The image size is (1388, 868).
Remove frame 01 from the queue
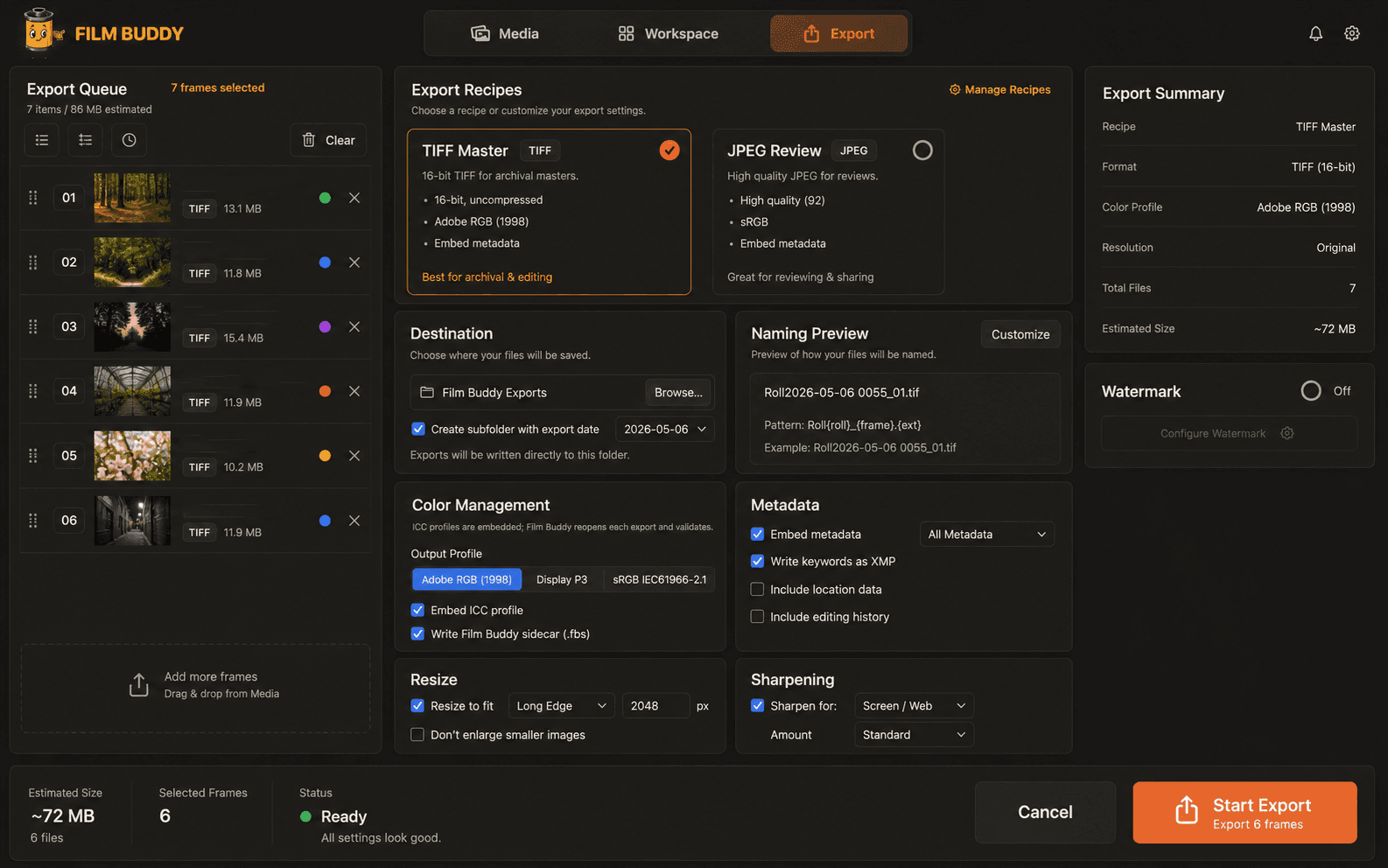pyautogui.click(x=354, y=198)
